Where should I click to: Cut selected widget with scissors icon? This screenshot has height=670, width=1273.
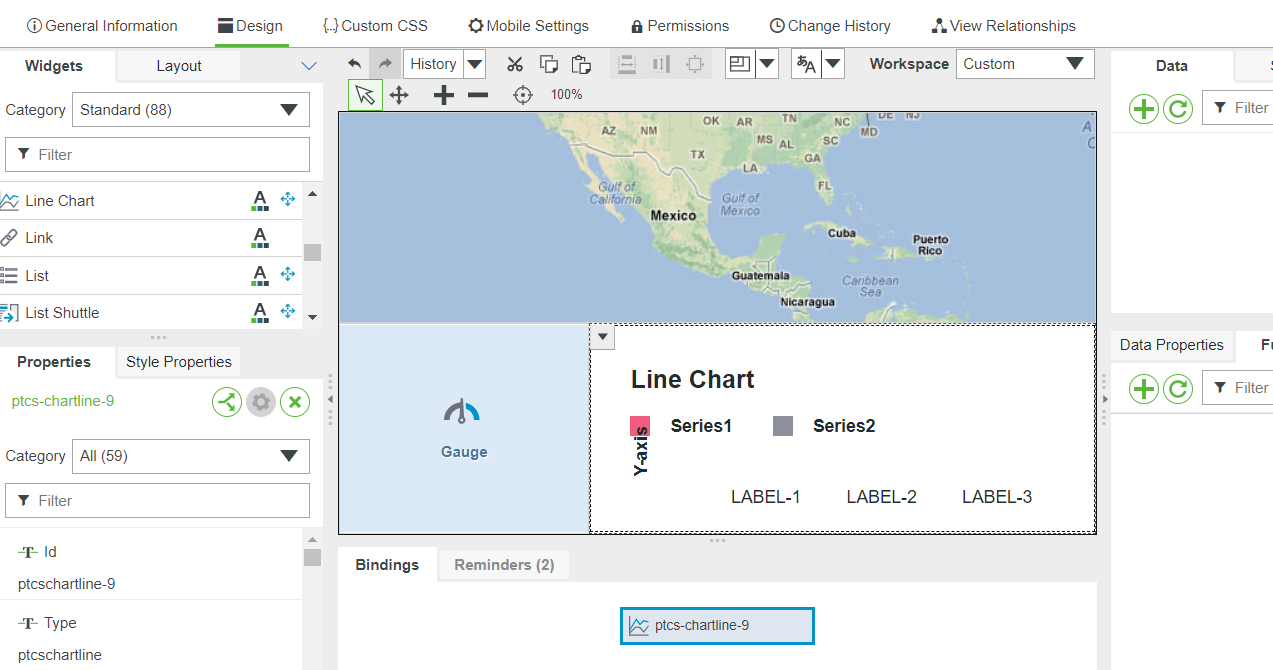tap(515, 64)
